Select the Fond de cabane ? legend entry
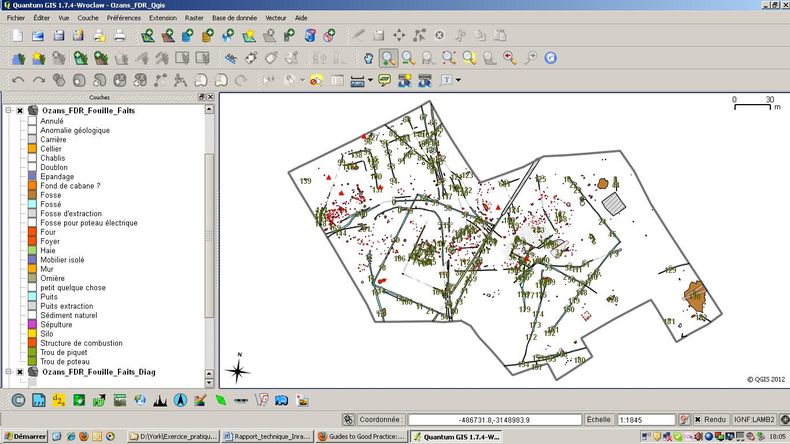 (x=70, y=185)
